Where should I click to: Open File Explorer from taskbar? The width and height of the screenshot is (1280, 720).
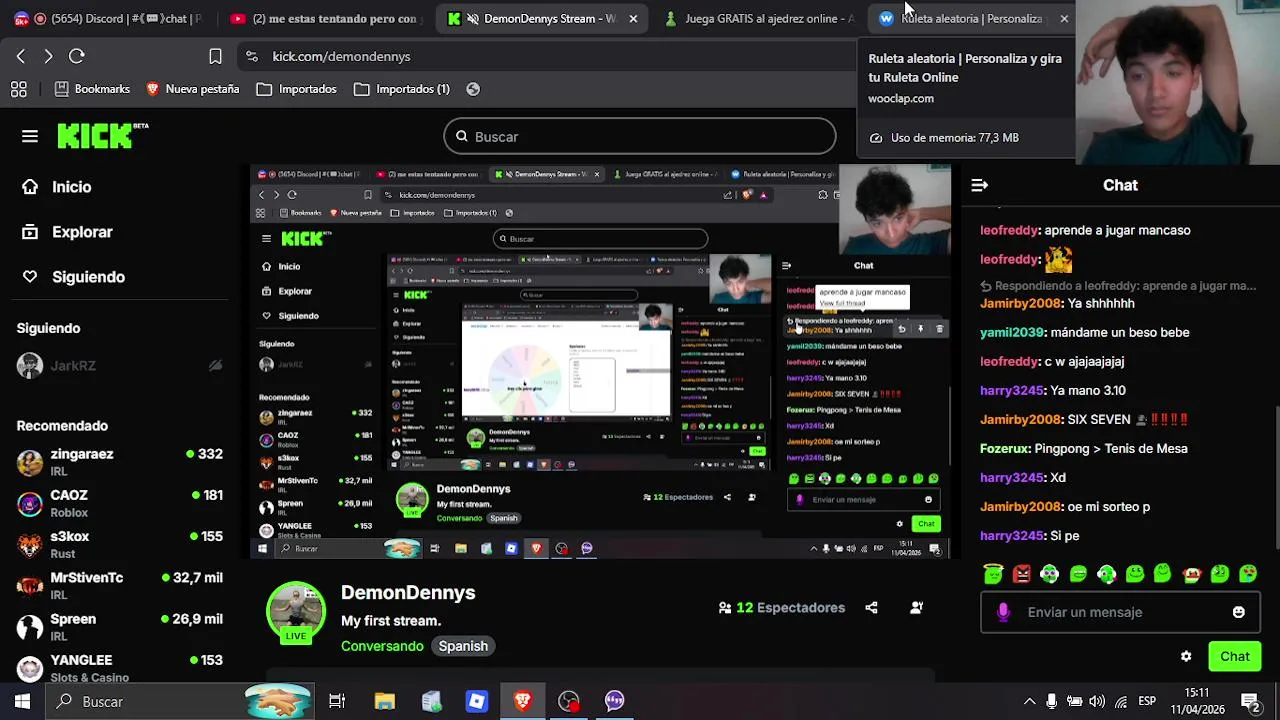[385, 701]
